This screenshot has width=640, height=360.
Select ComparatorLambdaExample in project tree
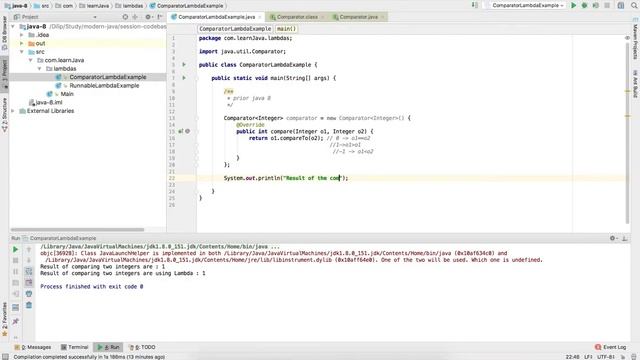107,77
